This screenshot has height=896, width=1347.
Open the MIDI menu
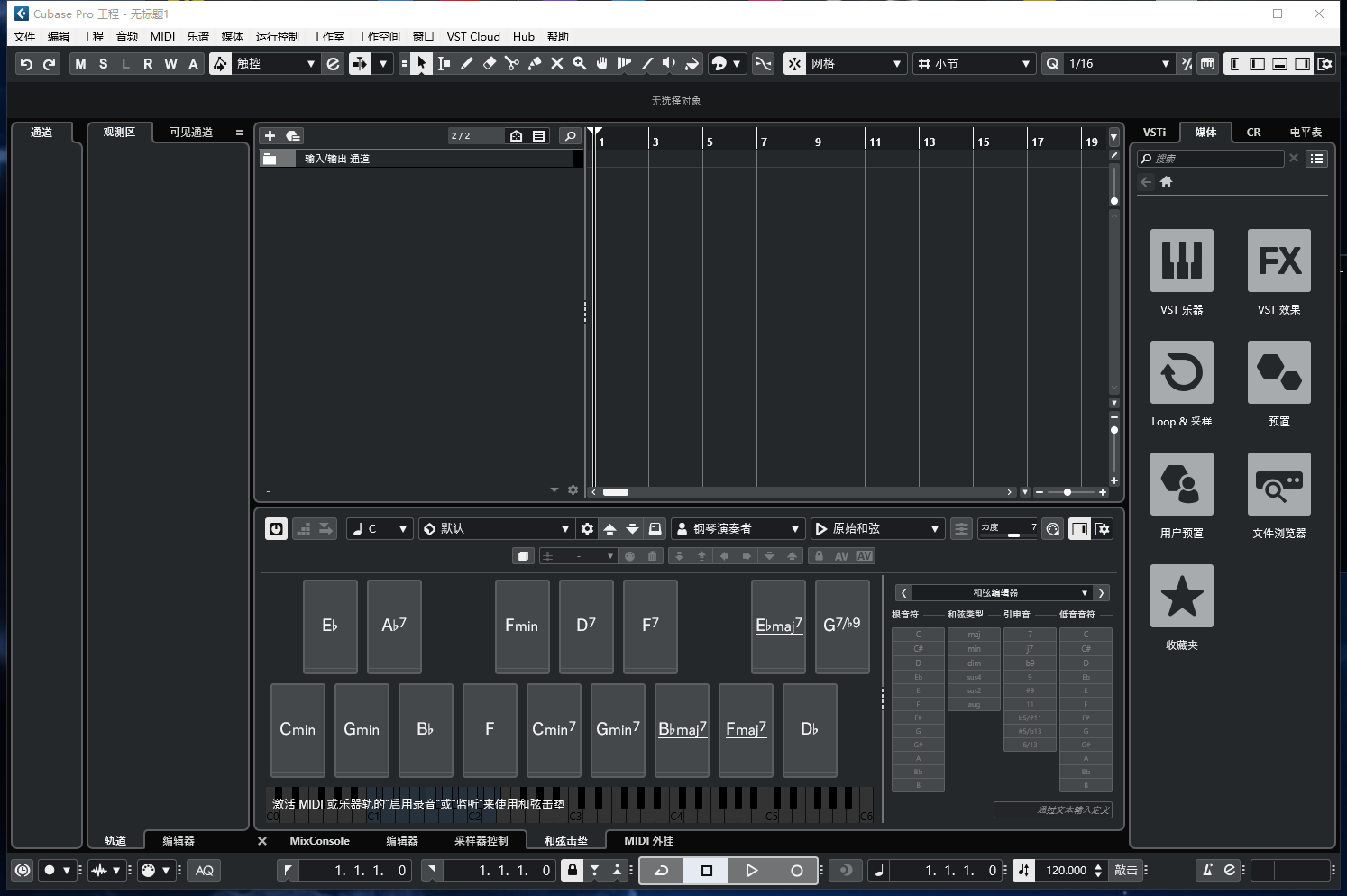pyautogui.click(x=163, y=37)
